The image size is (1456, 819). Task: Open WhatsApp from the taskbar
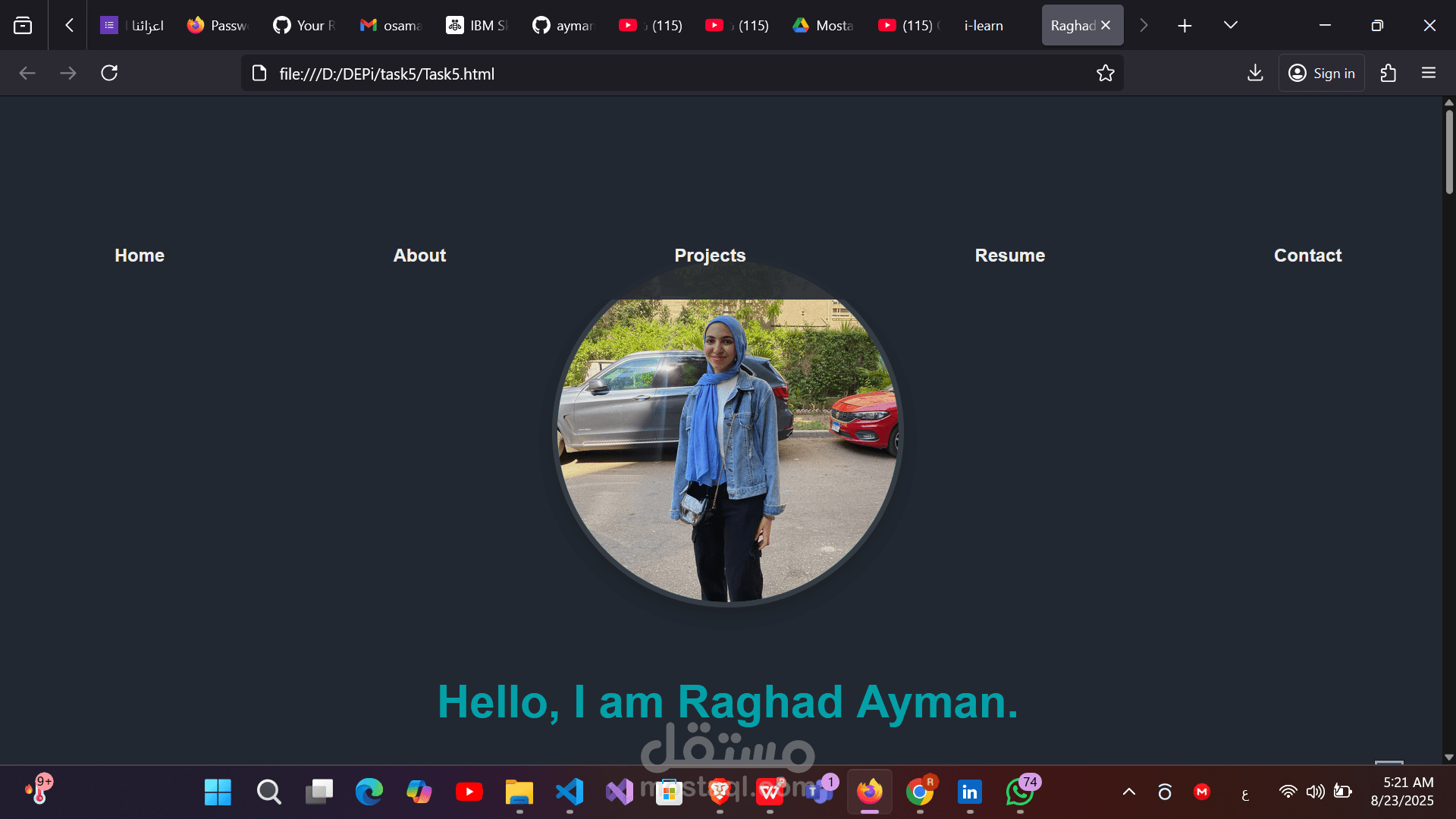[1019, 792]
